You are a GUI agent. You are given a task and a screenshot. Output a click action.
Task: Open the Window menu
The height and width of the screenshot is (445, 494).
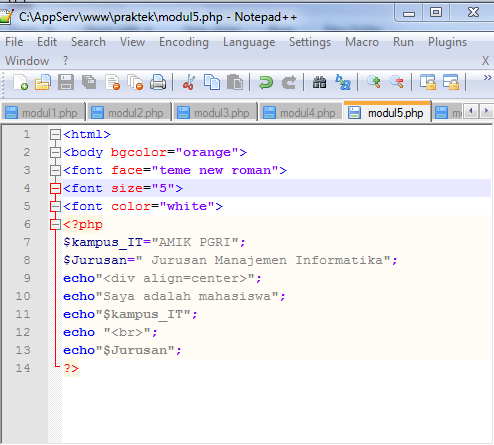point(27,61)
